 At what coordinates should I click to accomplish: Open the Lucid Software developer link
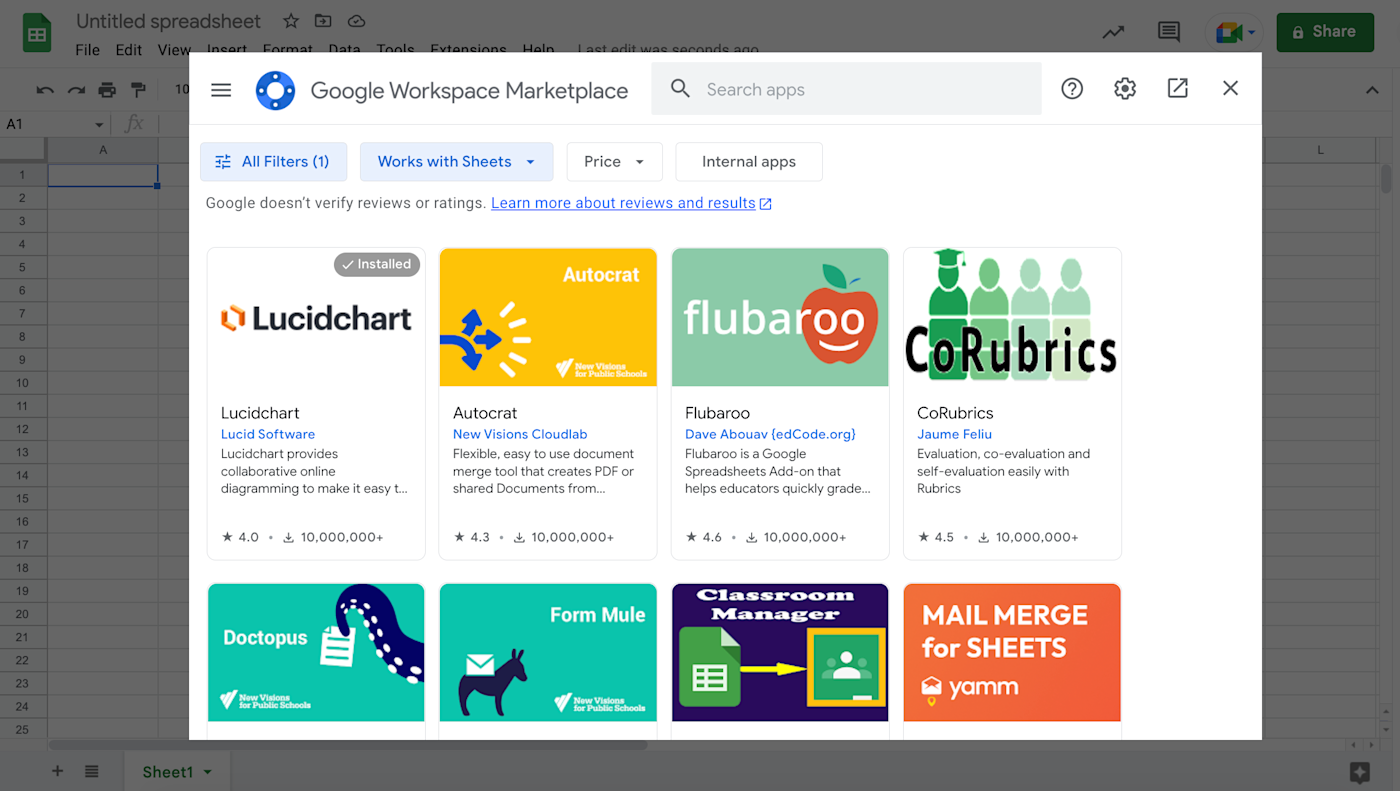(x=268, y=434)
